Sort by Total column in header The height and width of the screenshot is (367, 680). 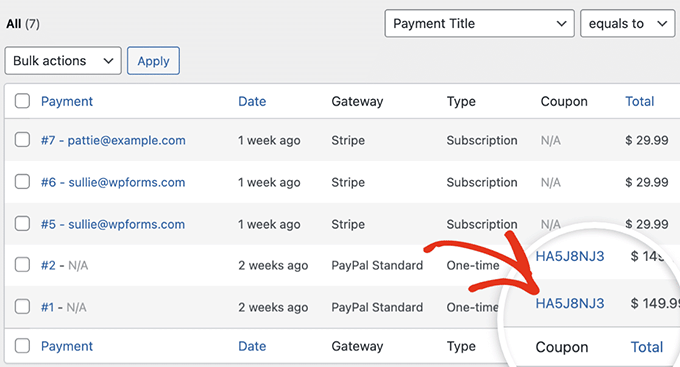pyautogui.click(x=639, y=101)
